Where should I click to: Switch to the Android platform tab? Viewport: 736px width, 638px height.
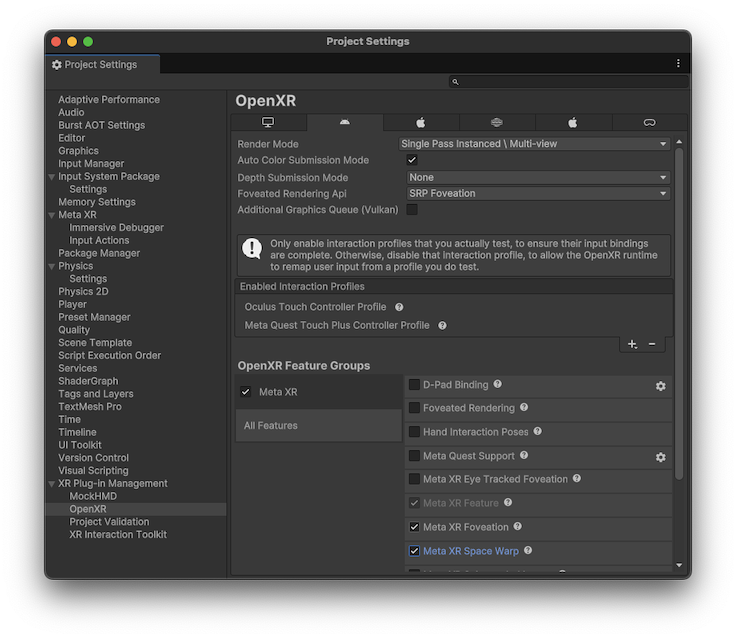[345, 123]
